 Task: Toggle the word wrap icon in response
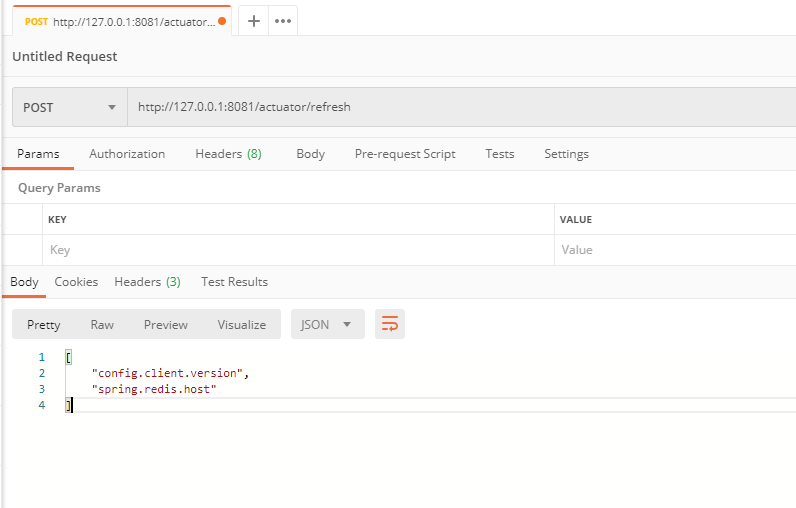(x=390, y=324)
